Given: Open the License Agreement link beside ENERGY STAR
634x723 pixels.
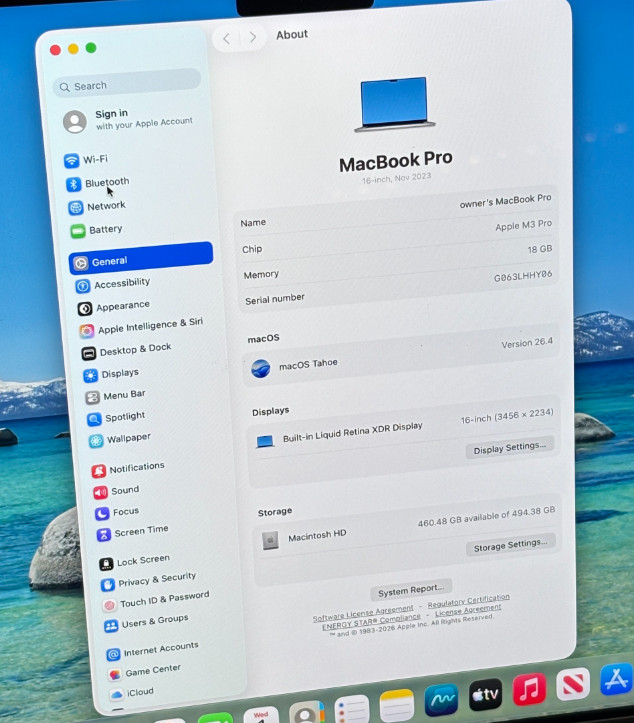Looking at the screenshot, I should click(468, 610).
